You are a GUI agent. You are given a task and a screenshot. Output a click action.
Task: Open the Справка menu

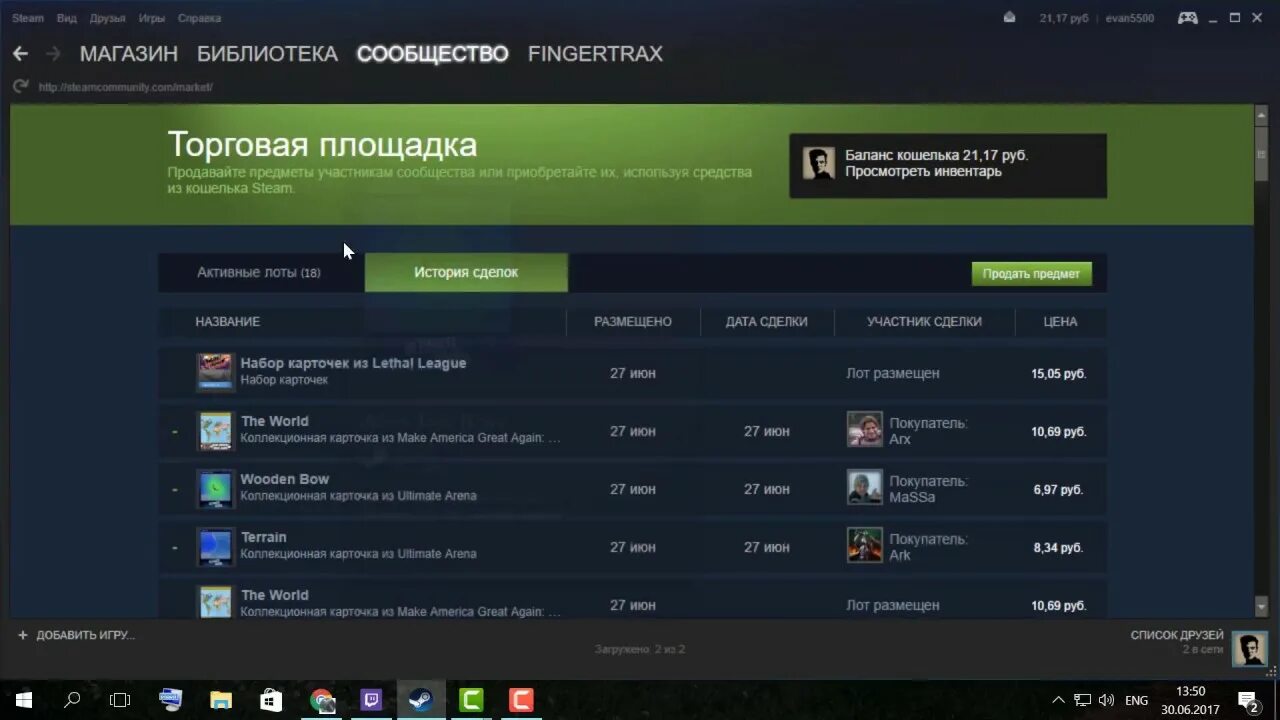click(x=199, y=18)
